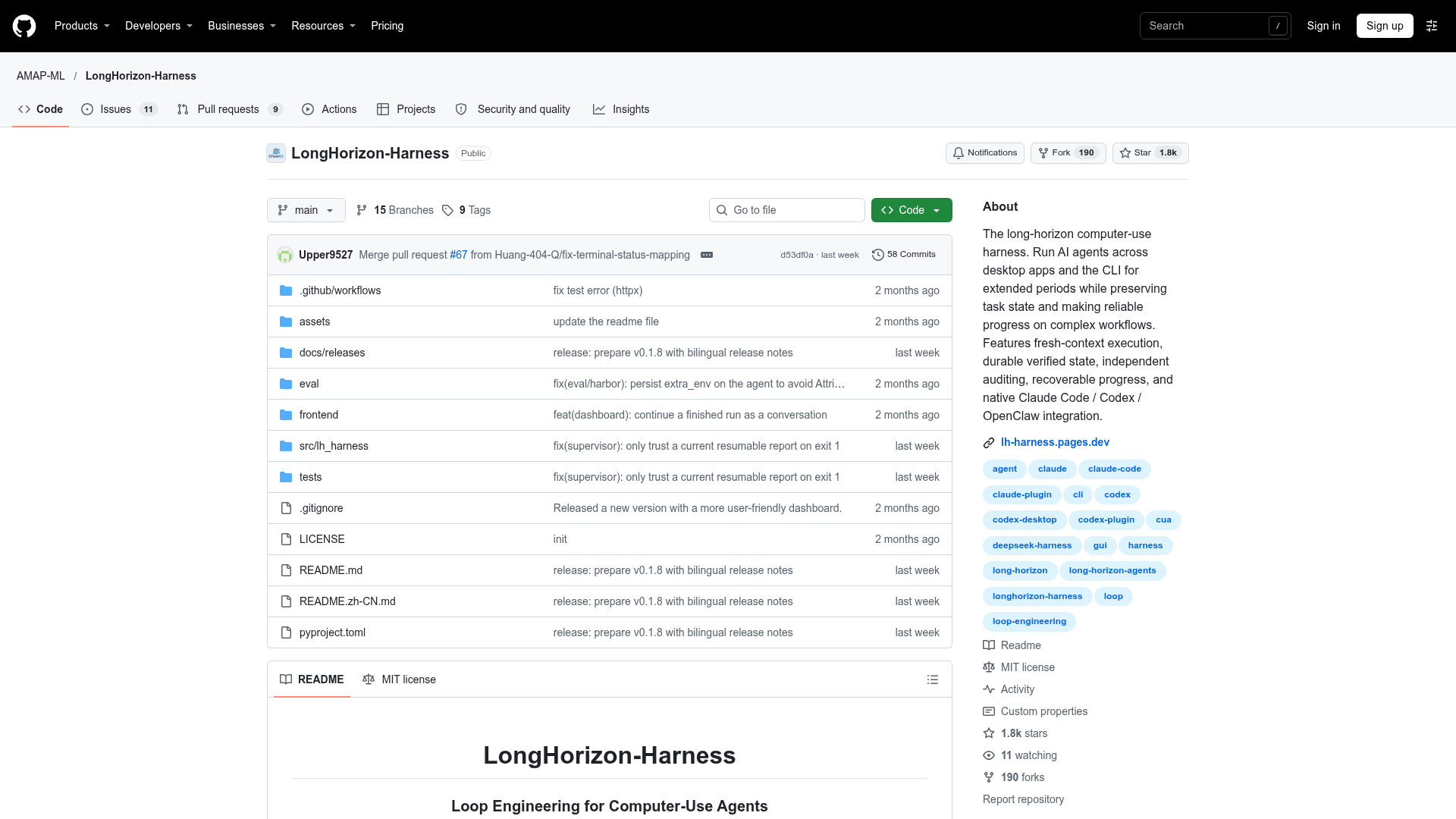Click the Report repository link
Viewport: 1456px width, 819px height.
(1023, 799)
